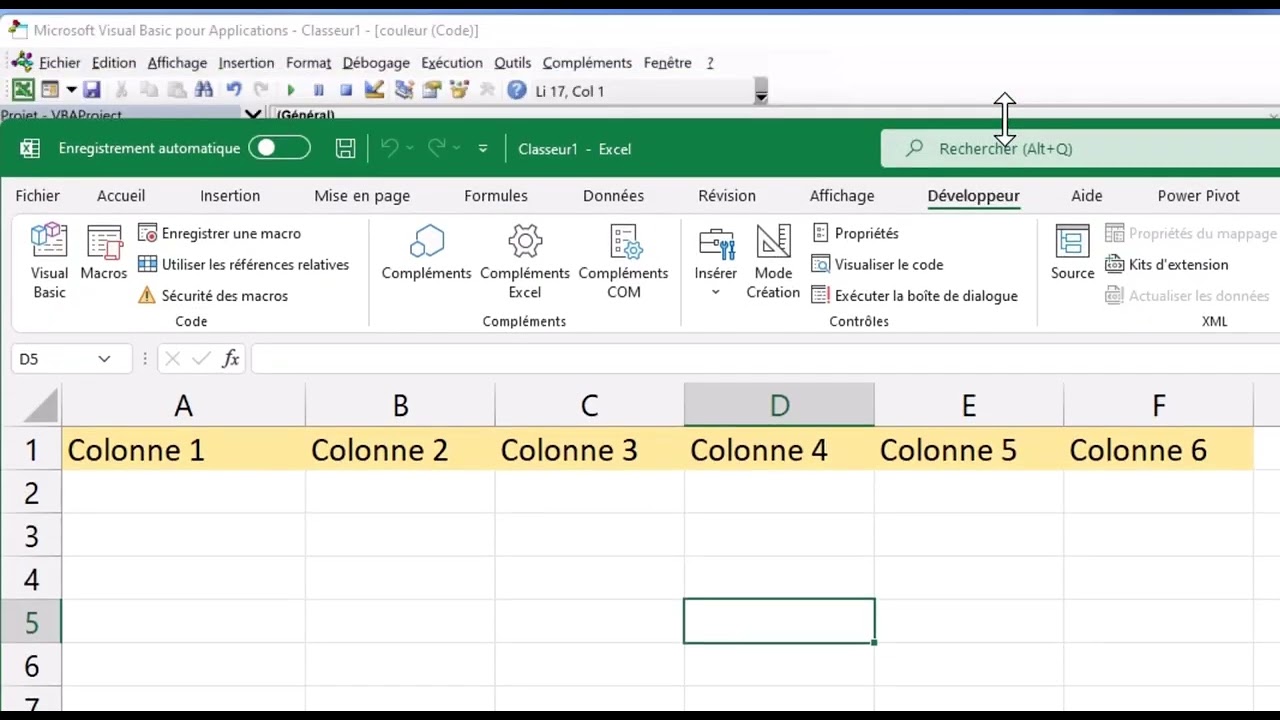The width and height of the screenshot is (1280, 720).
Task: Click inside the formula bar
Action: point(765,359)
